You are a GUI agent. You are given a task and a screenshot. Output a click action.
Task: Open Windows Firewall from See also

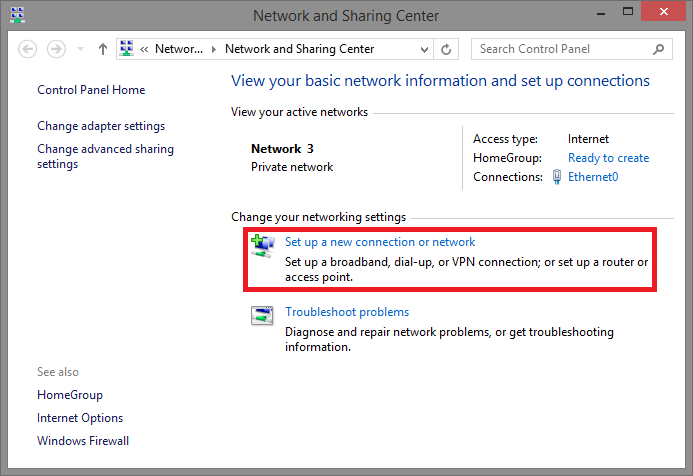pyautogui.click(x=83, y=441)
